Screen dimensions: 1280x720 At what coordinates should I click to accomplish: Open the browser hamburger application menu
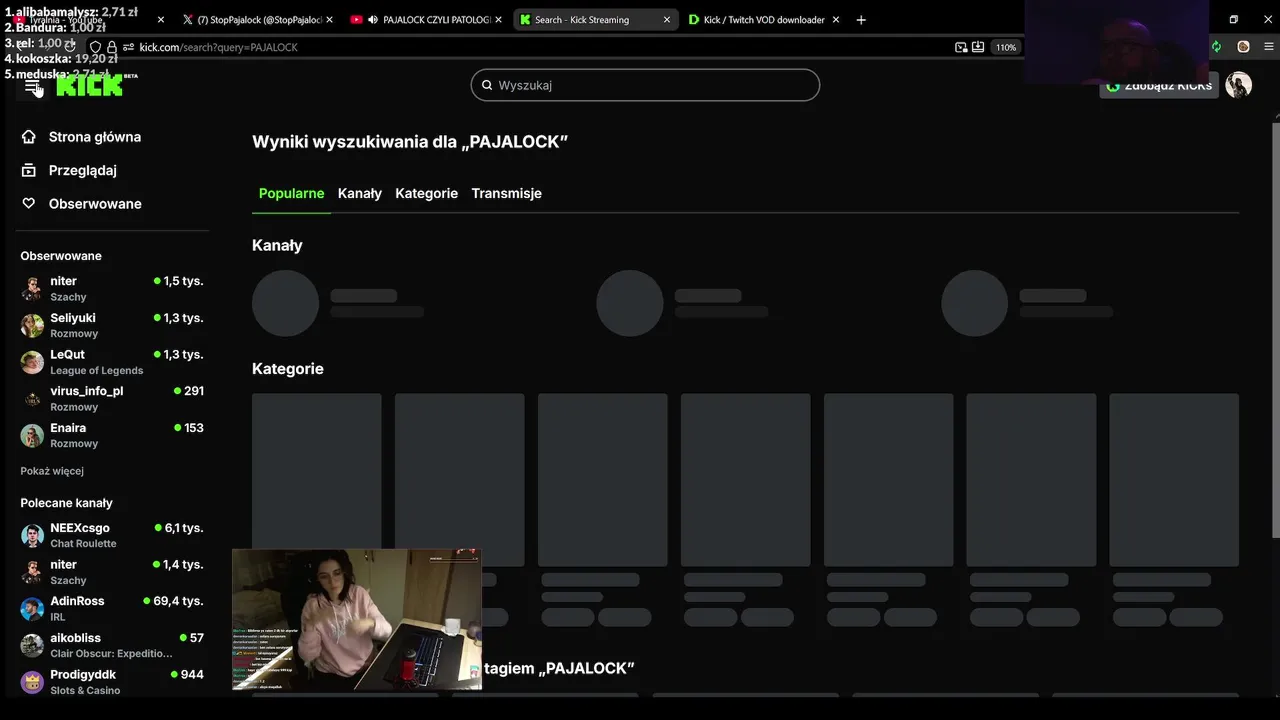1269,47
